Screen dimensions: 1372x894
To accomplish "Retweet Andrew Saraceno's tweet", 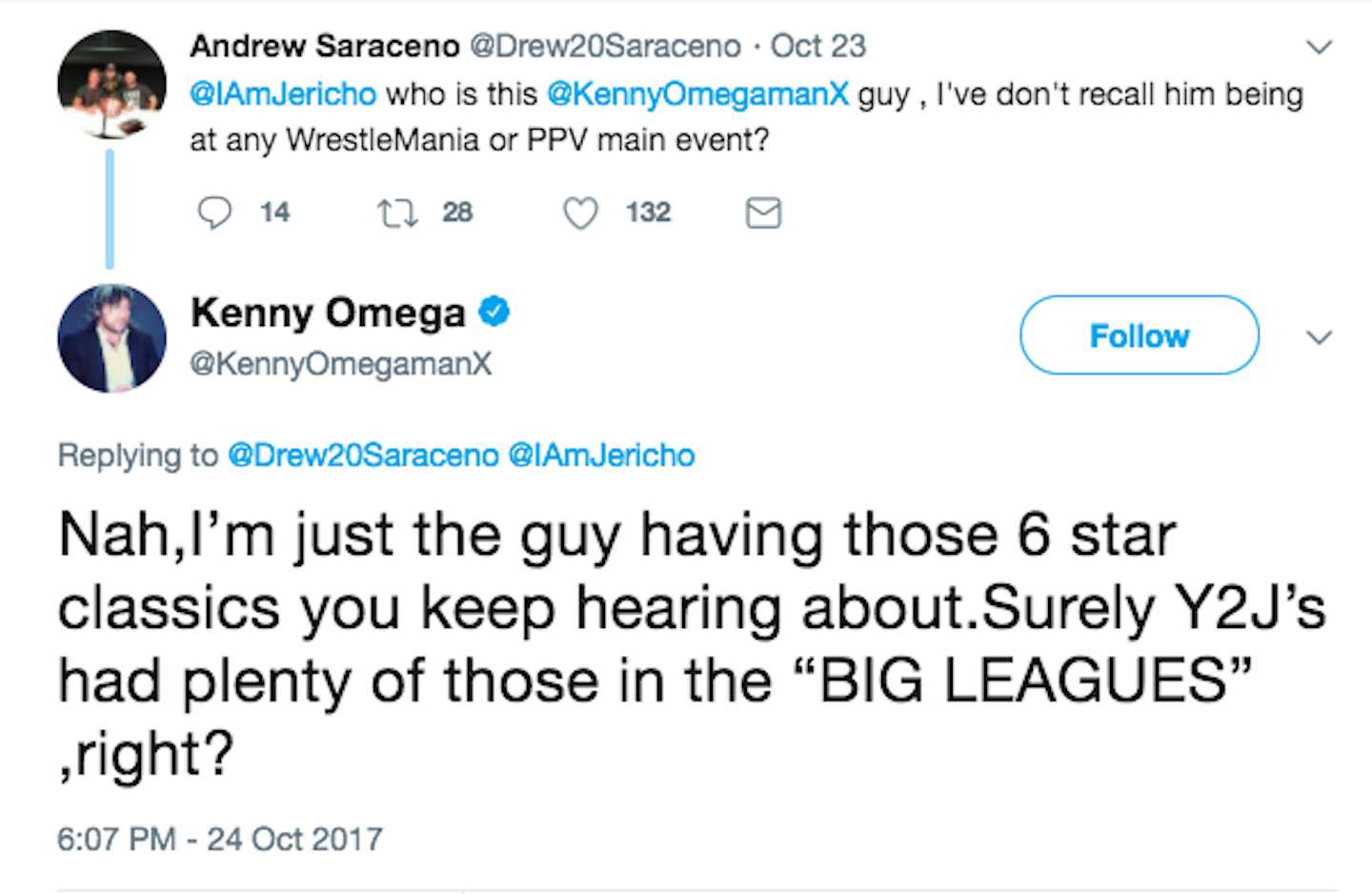I will click(397, 212).
